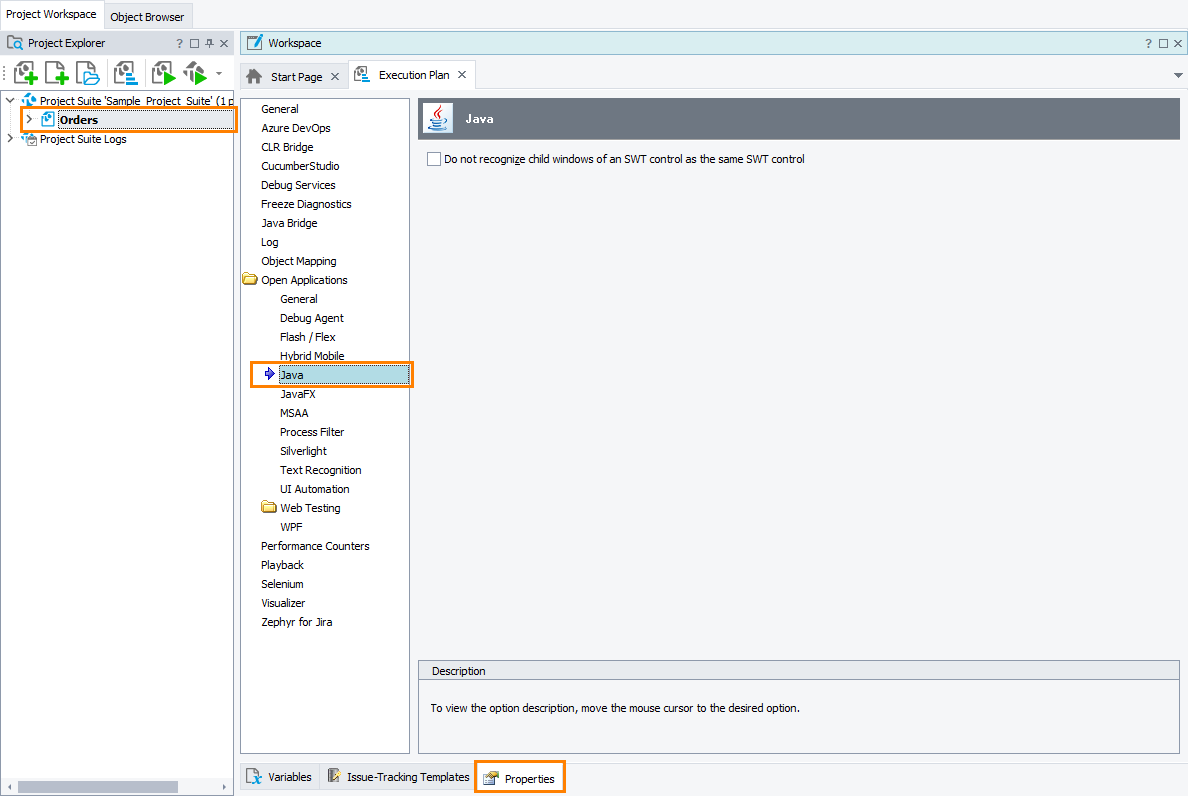Create a new project suite from the toolbar

coord(25,72)
